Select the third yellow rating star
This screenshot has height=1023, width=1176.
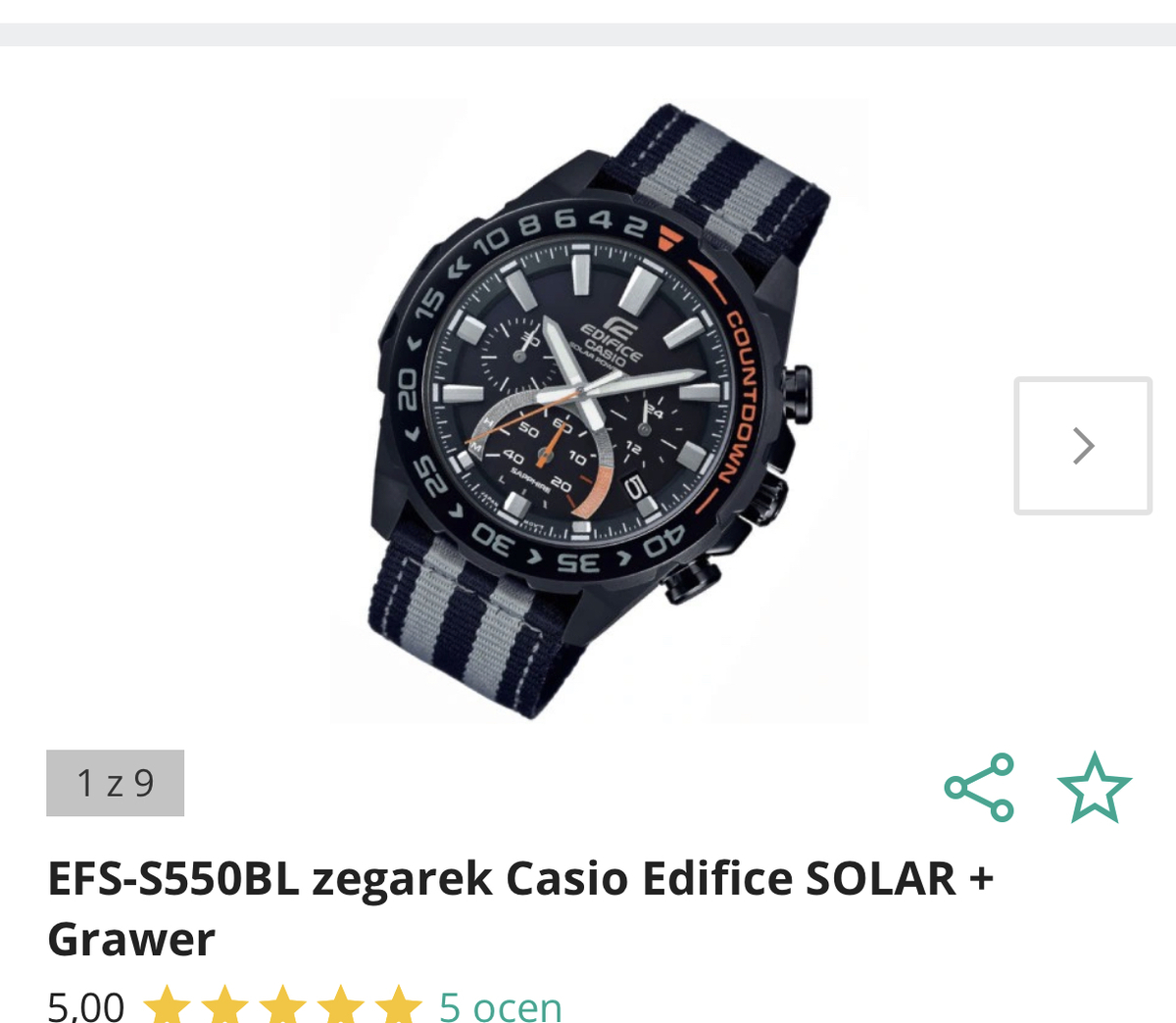click(283, 1006)
